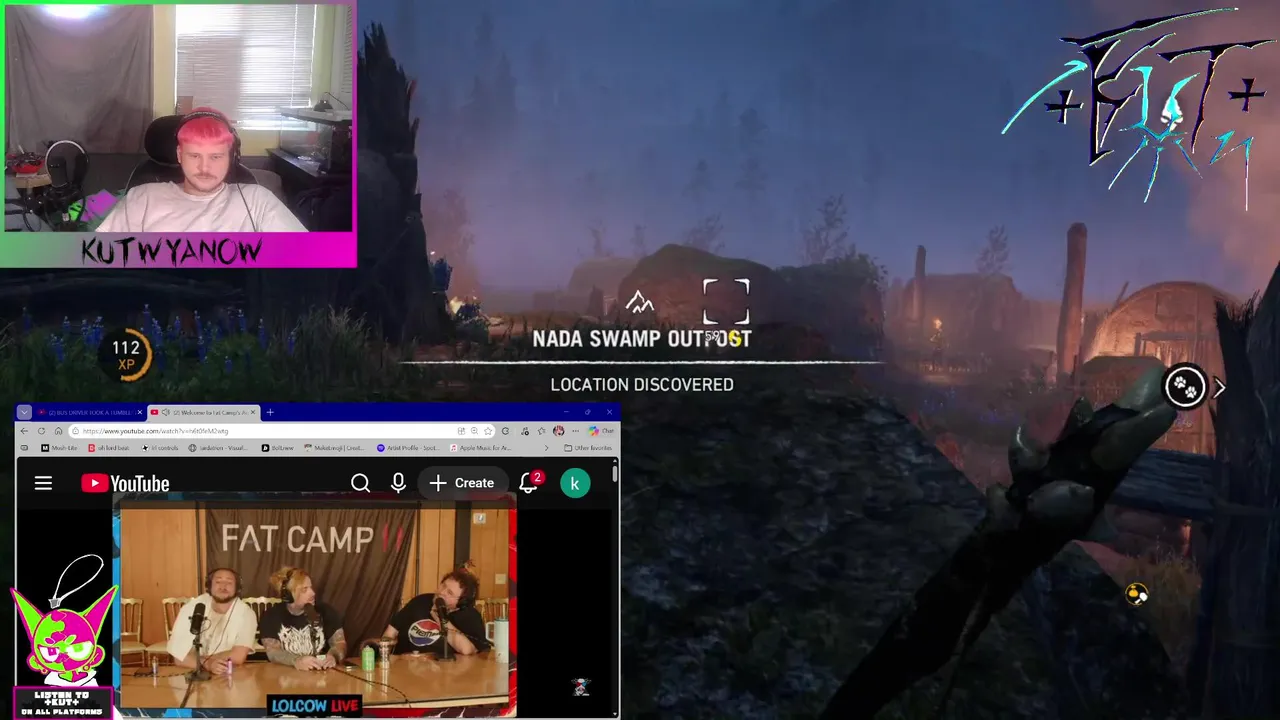Add page to favorites with star icon
Image resolution: width=1280 pixels, height=720 pixels.
[488, 431]
